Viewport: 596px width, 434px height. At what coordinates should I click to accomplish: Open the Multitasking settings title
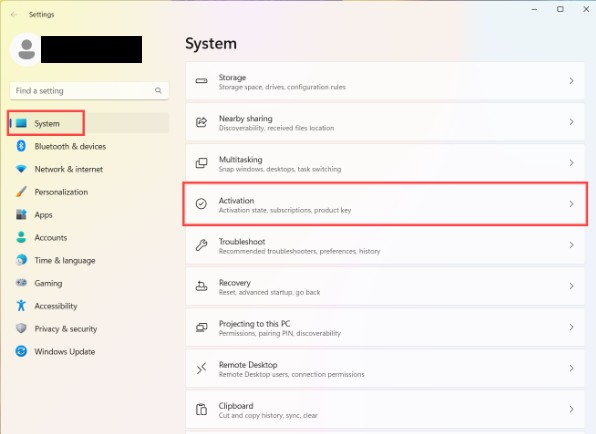[x=241, y=159]
